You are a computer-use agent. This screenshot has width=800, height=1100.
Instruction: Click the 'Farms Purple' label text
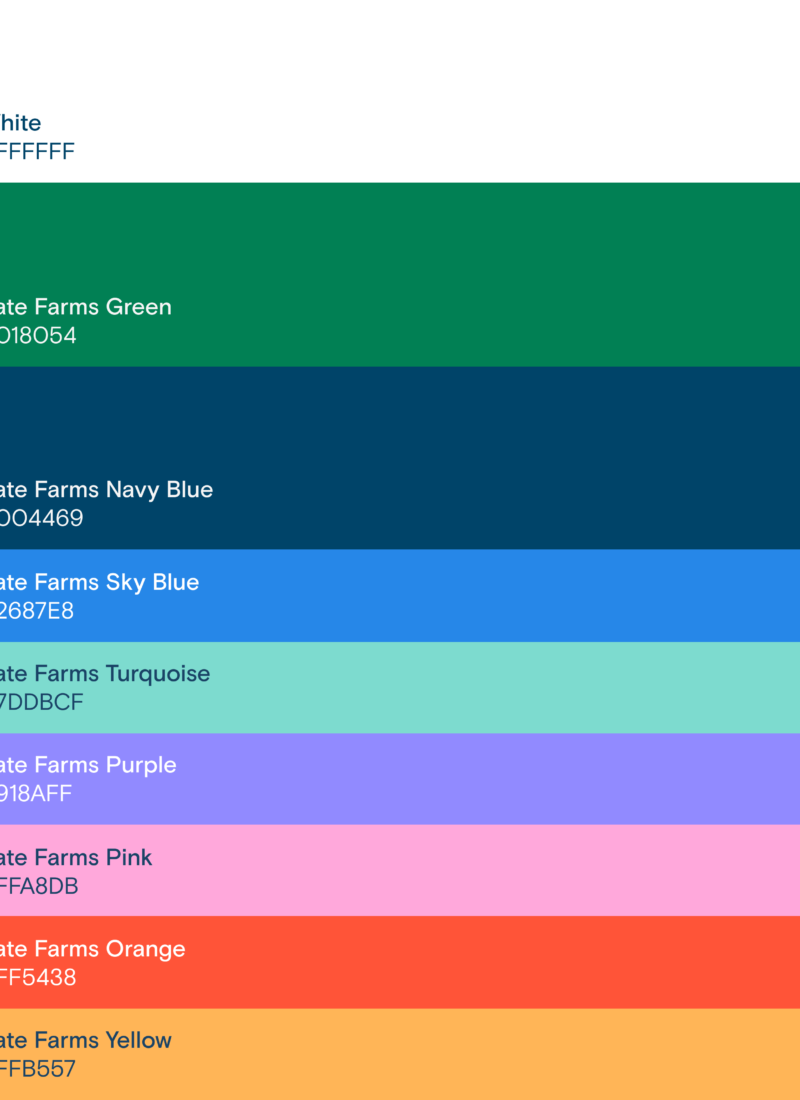point(105,765)
